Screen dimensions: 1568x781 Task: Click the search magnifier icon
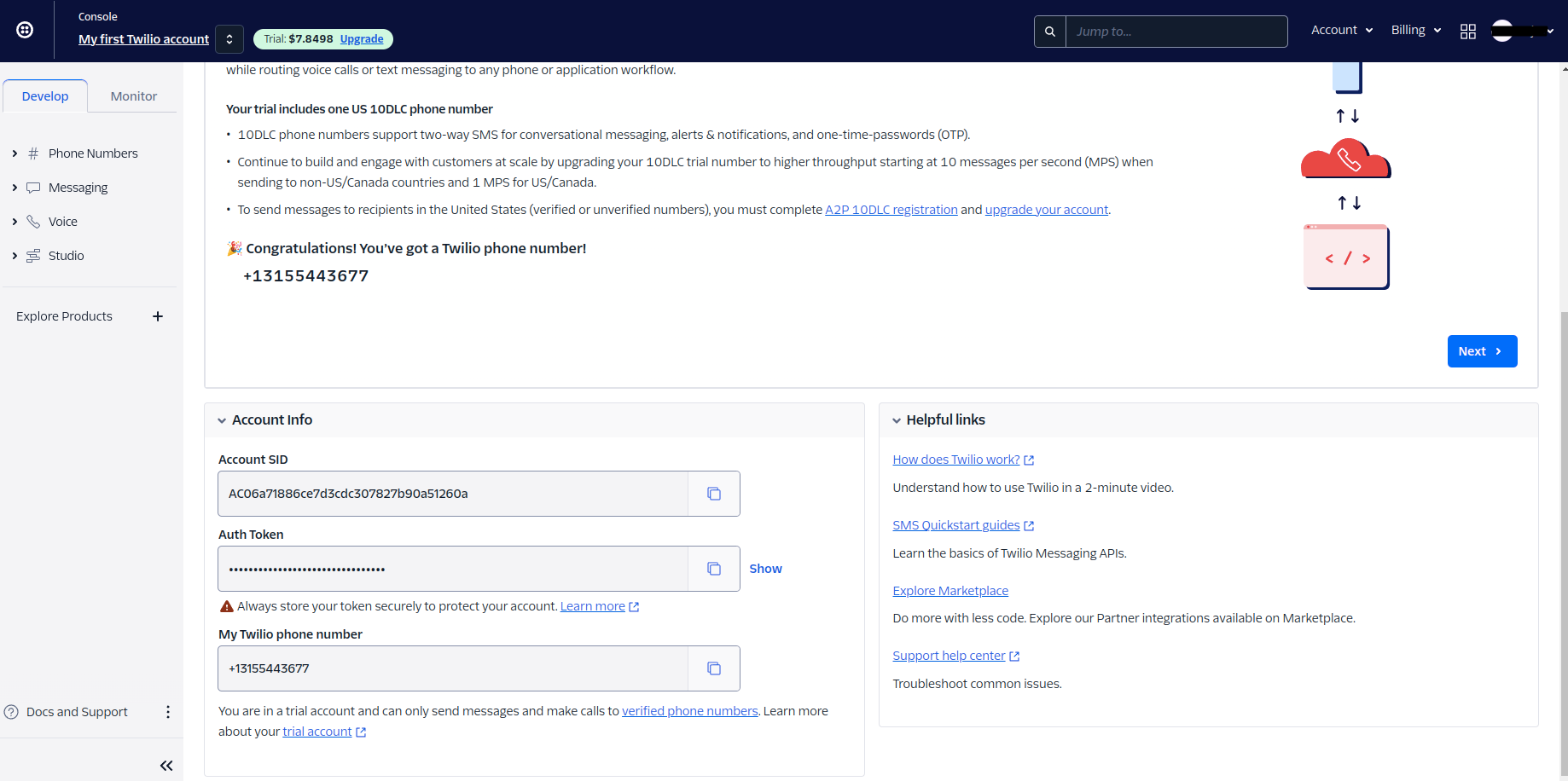click(x=1050, y=32)
